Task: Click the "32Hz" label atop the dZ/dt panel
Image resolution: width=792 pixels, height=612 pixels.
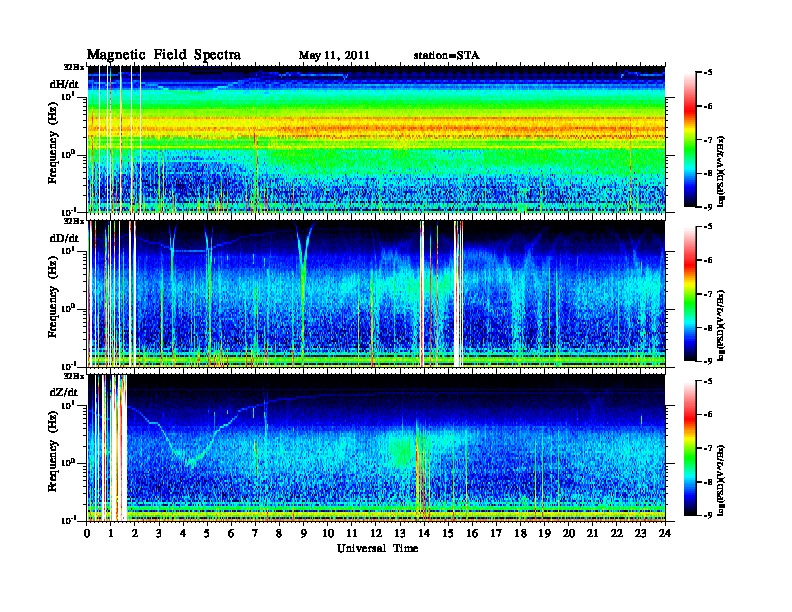Action: pos(74,376)
